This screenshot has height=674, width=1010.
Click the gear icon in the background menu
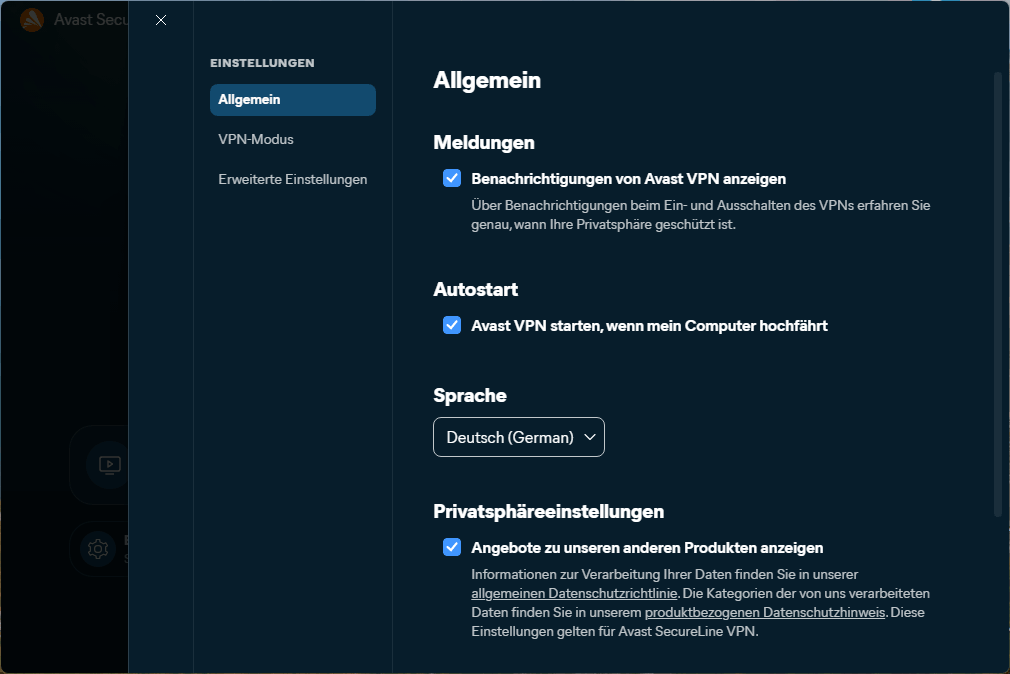click(x=97, y=549)
